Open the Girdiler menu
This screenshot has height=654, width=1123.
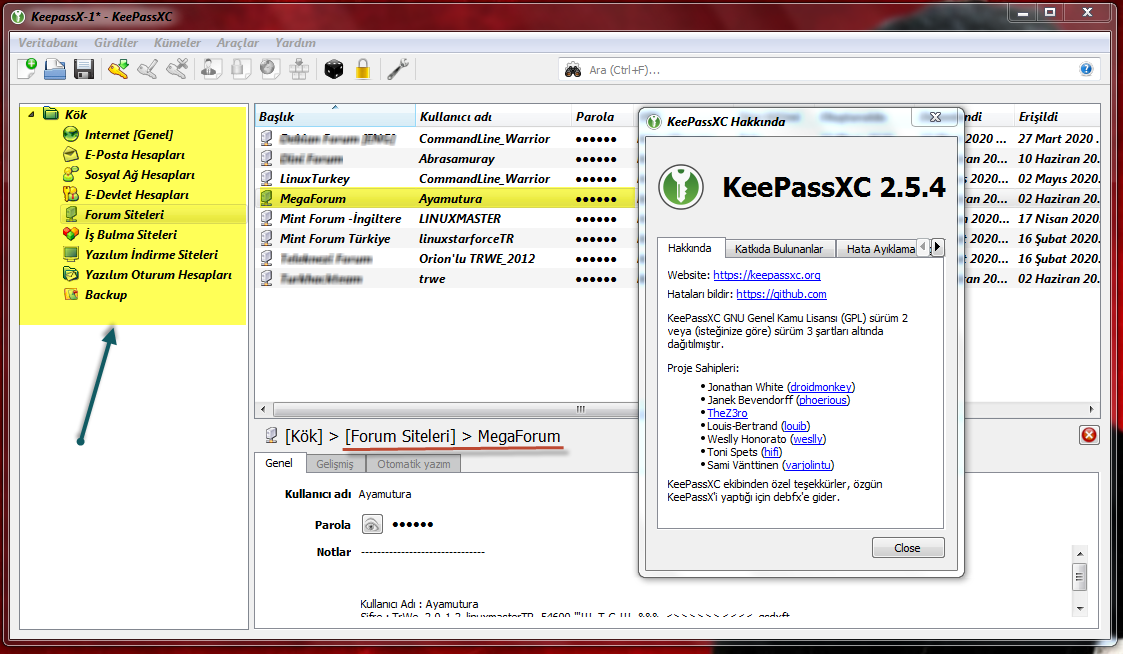tap(116, 43)
